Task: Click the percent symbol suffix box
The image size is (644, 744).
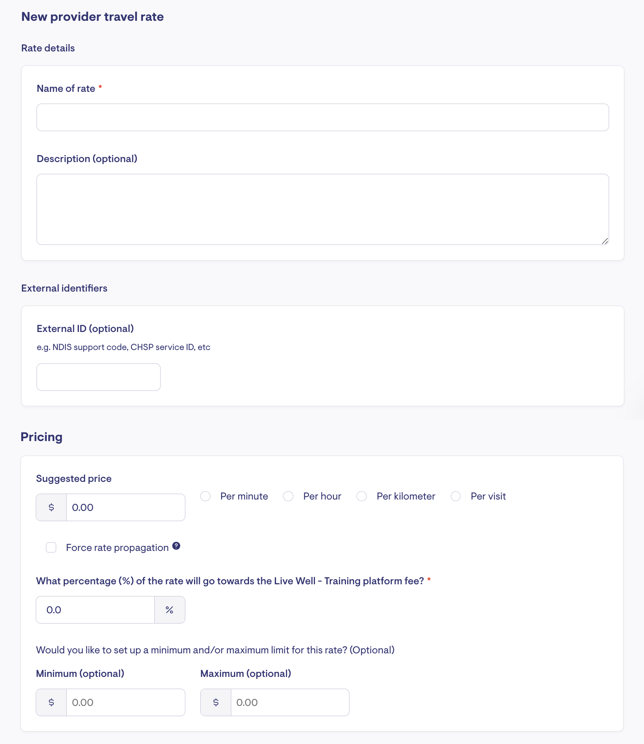Action: point(169,610)
